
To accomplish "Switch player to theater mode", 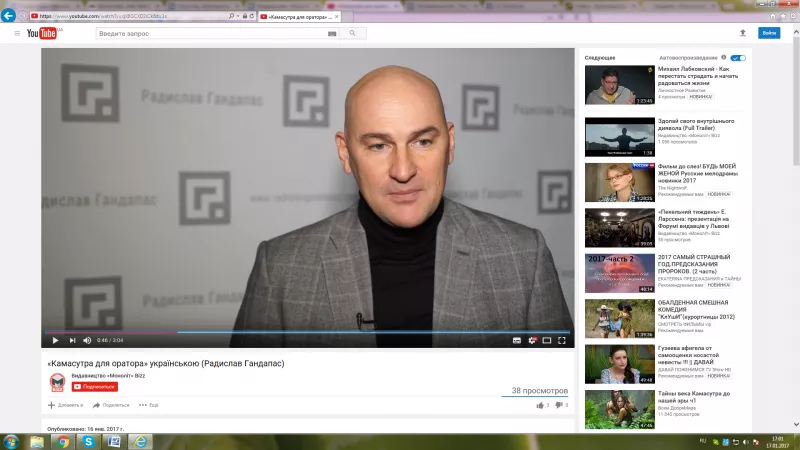I will 547,340.
